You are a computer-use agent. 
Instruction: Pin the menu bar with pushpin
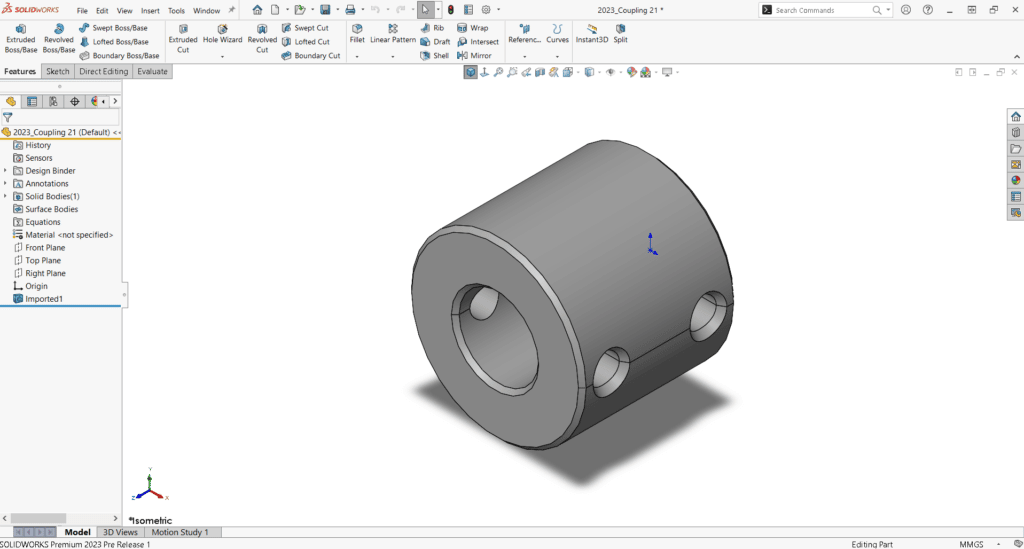(x=232, y=10)
